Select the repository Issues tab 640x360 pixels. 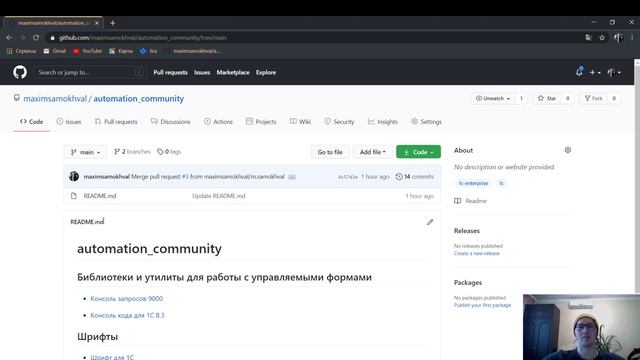coord(69,122)
